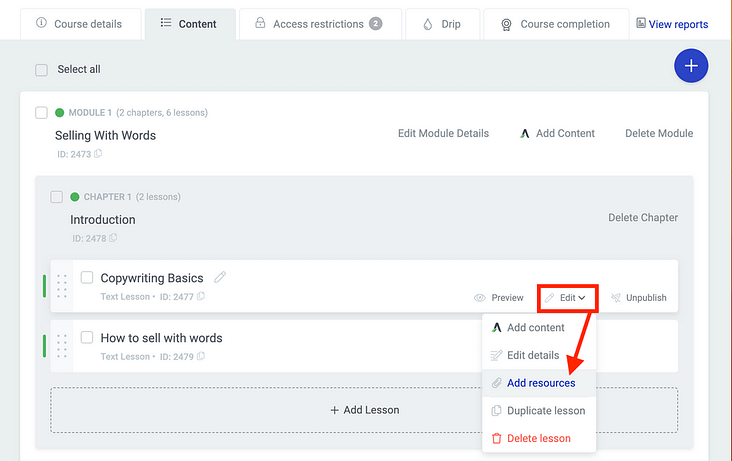The image size is (732, 461).
Task: Copy lesson ID 2477 icon
Action: pyautogui.click(x=201, y=296)
